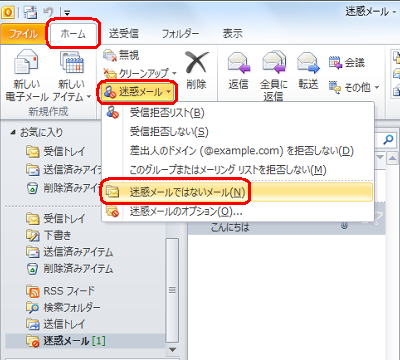
Task: Click the 無視 (Ignore) button
Action: (121, 55)
